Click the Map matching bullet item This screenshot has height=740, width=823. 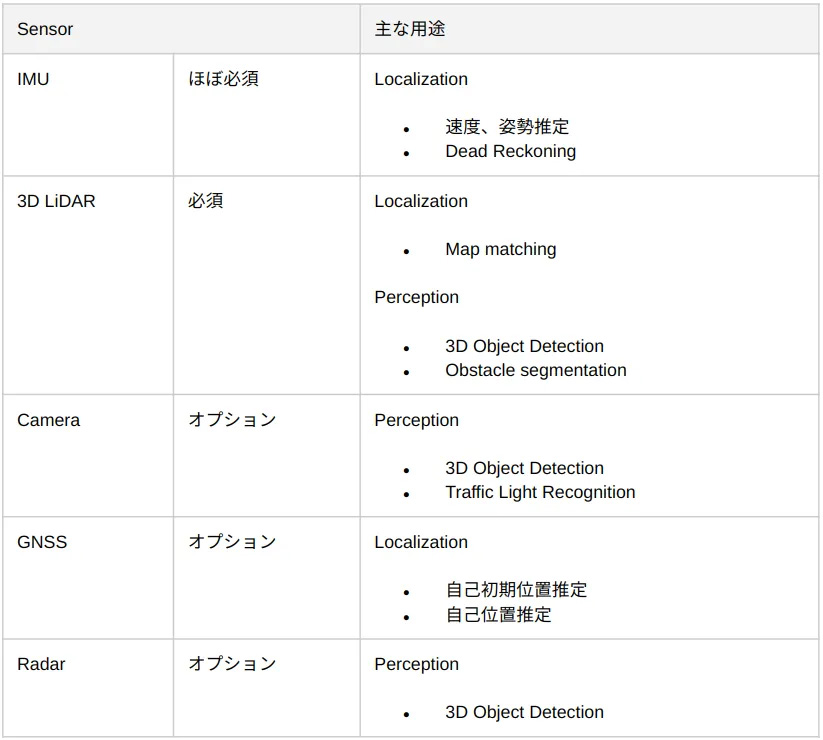[500, 249]
